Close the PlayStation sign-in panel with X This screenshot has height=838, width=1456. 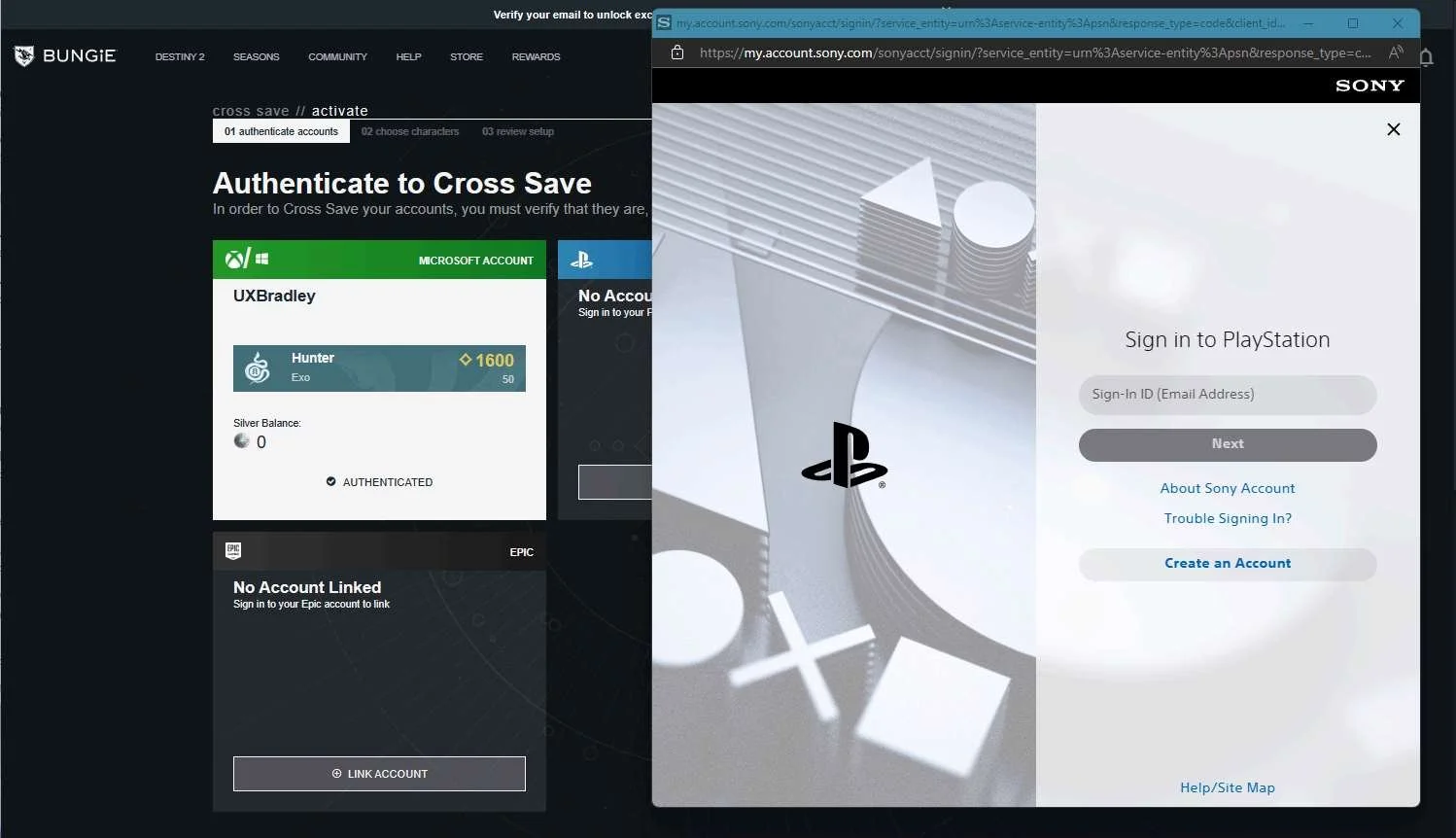pos(1394,129)
